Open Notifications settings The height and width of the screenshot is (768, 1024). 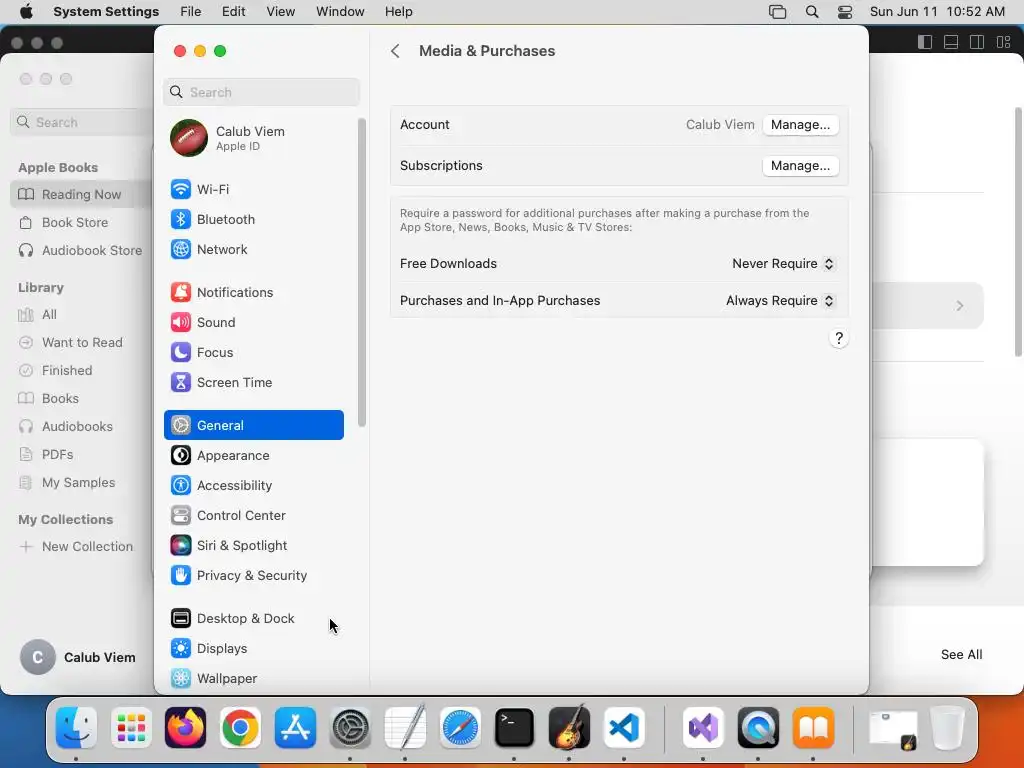253,293
